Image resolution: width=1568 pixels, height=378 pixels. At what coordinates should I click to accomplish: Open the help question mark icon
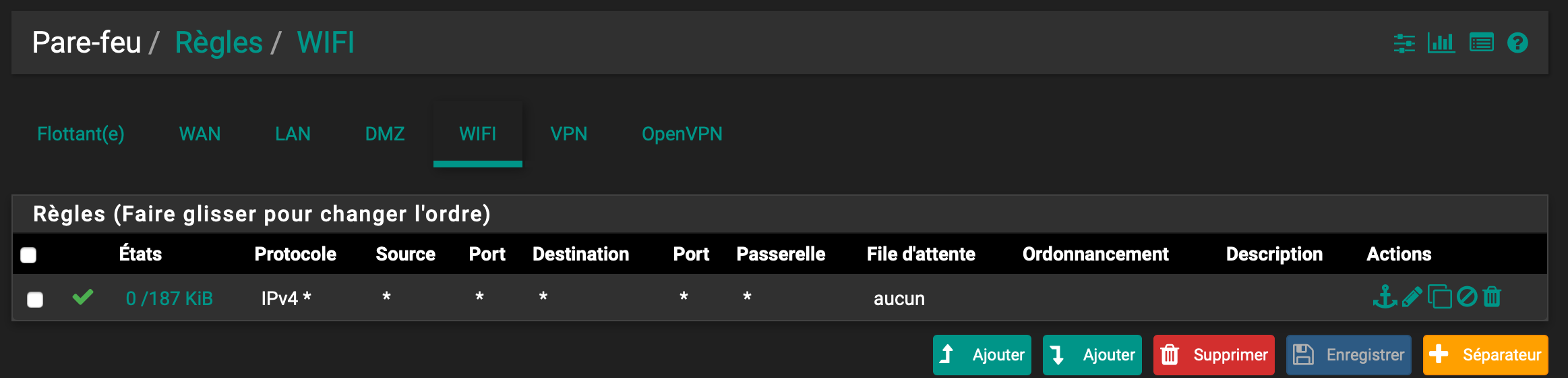pyautogui.click(x=1517, y=43)
